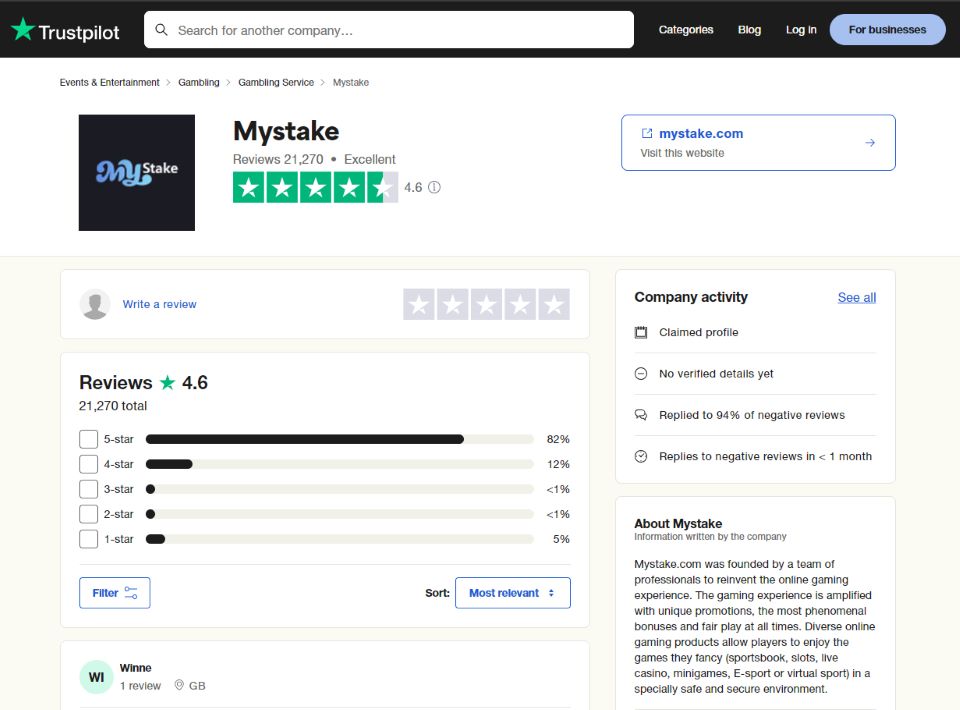Click the Blog menu item
The height and width of the screenshot is (710, 960).
point(749,30)
